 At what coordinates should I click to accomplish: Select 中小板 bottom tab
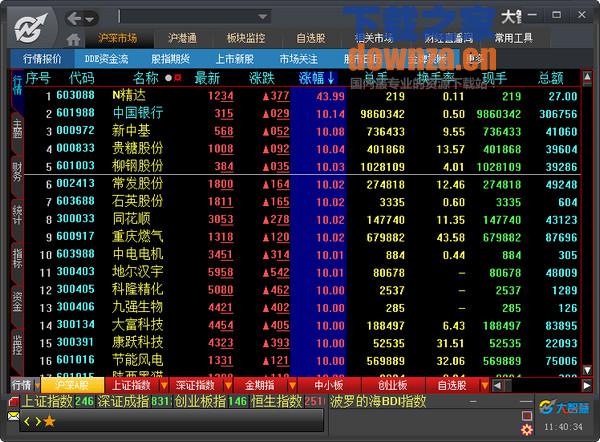329,385
